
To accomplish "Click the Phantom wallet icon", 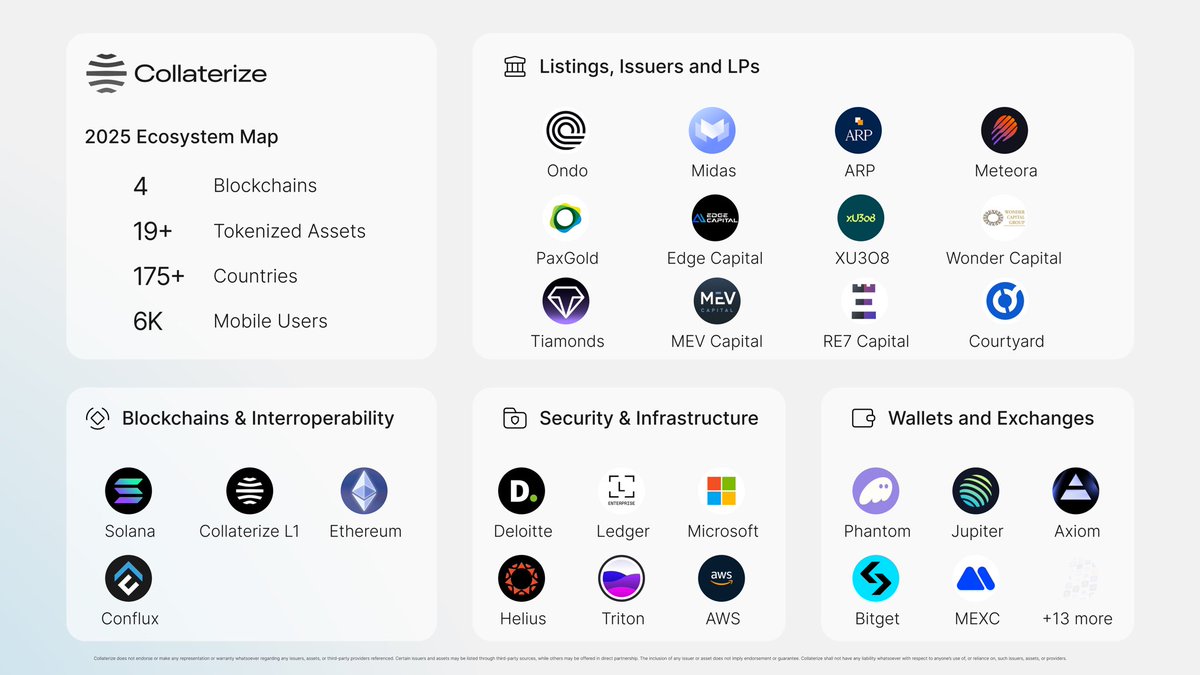I will click(x=876, y=491).
